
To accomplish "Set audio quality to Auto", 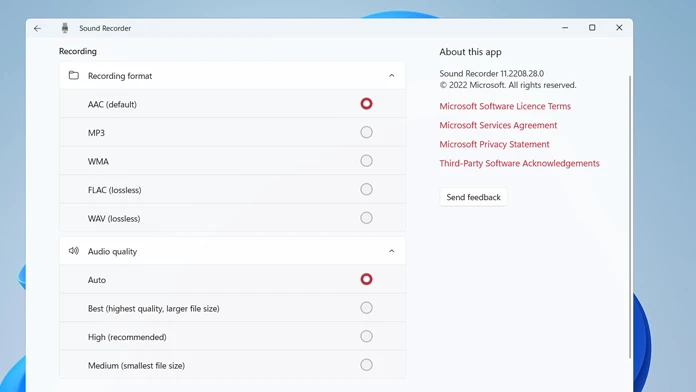I will [366, 279].
